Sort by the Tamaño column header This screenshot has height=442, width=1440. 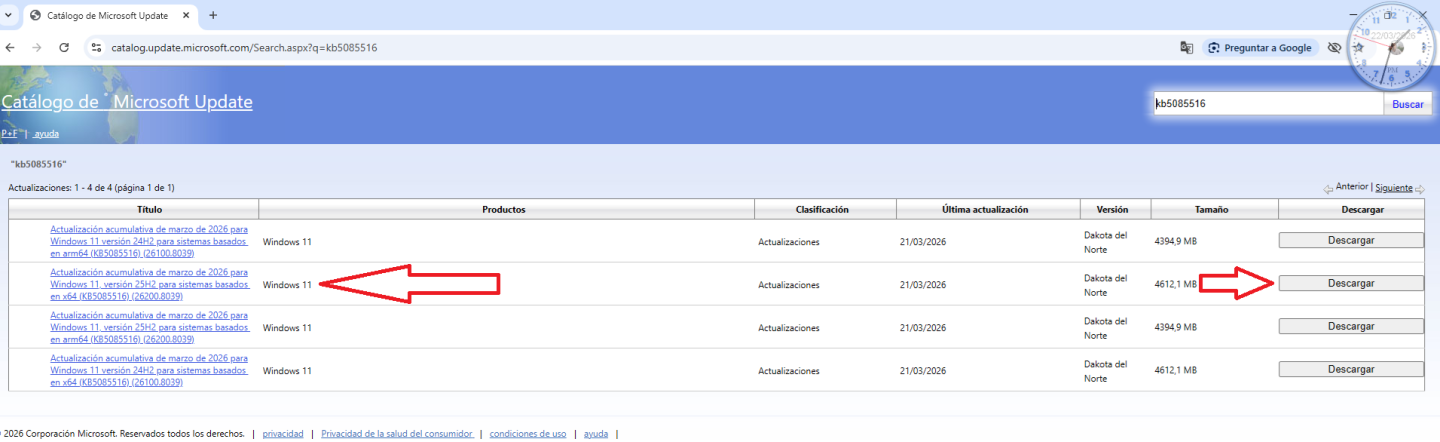(x=1214, y=209)
